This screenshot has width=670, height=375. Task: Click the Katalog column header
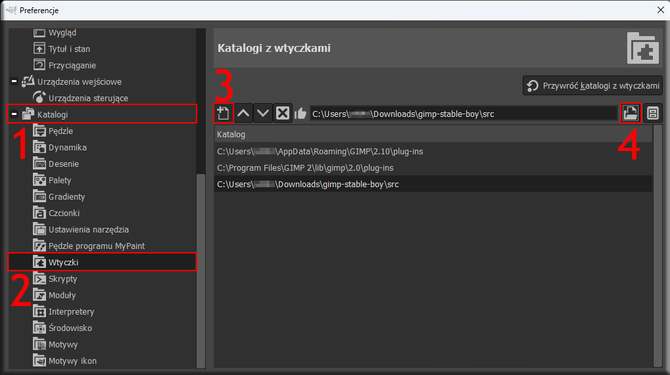[x=433, y=134]
